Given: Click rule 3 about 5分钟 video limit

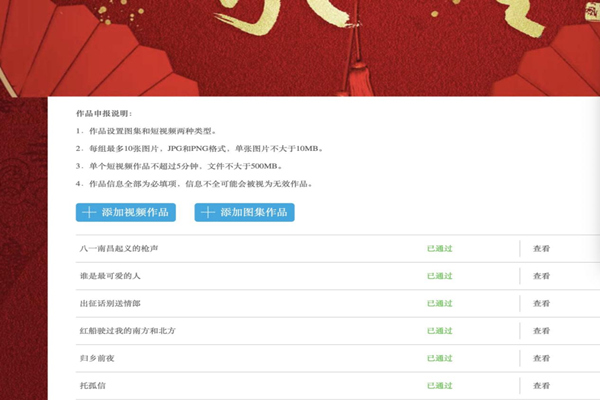Looking at the screenshot, I should coord(179,167).
